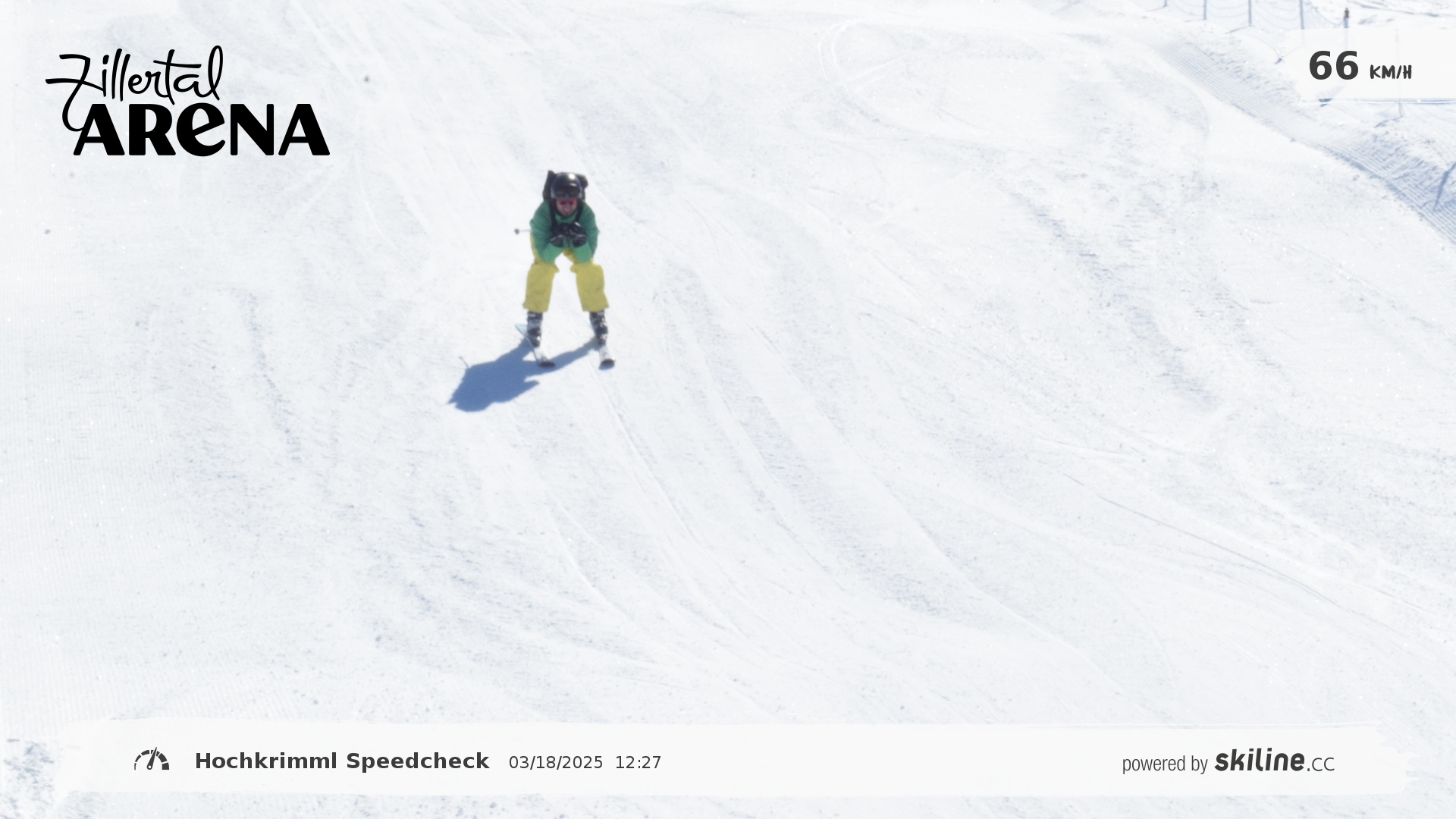Click the powered by text

click(x=1165, y=764)
